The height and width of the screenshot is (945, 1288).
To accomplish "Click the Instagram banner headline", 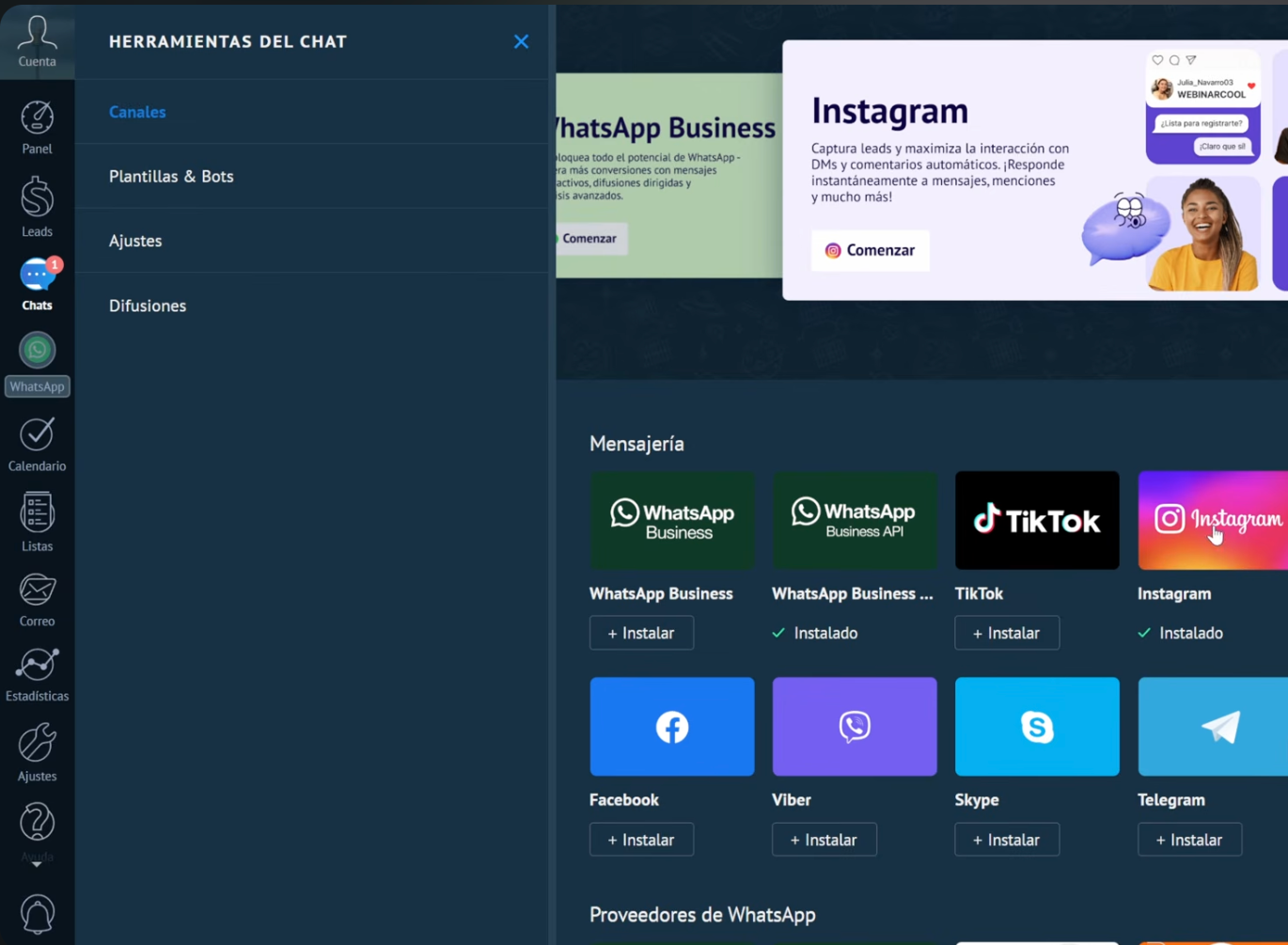I will [889, 111].
